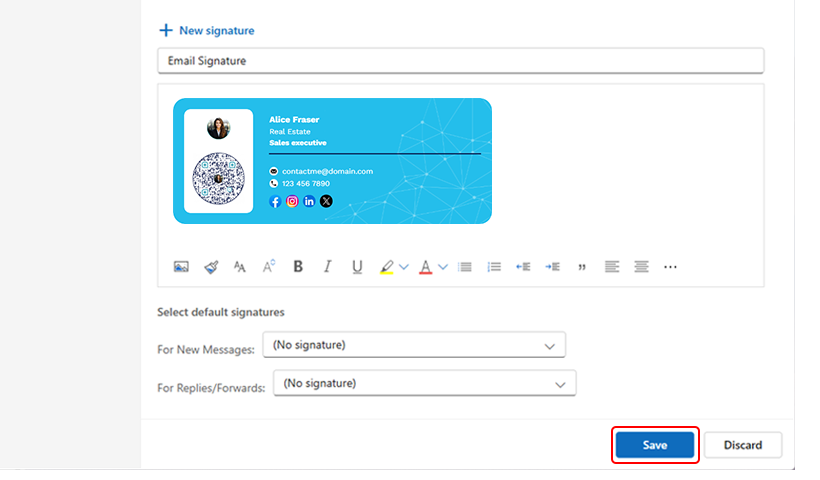This screenshot has height=480, width=820.
Task: Click the New signature link
Action: pos(217,31)
